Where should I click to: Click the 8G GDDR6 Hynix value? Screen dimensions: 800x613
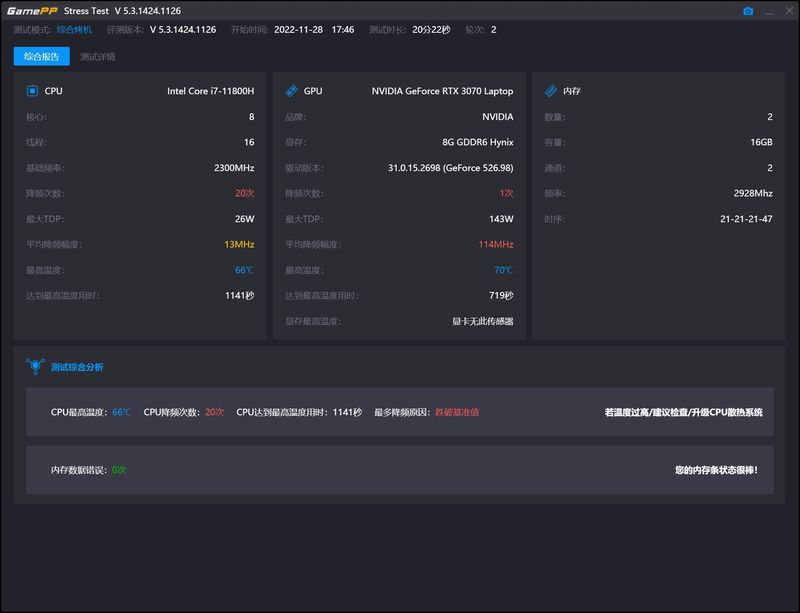coord(478,142)
